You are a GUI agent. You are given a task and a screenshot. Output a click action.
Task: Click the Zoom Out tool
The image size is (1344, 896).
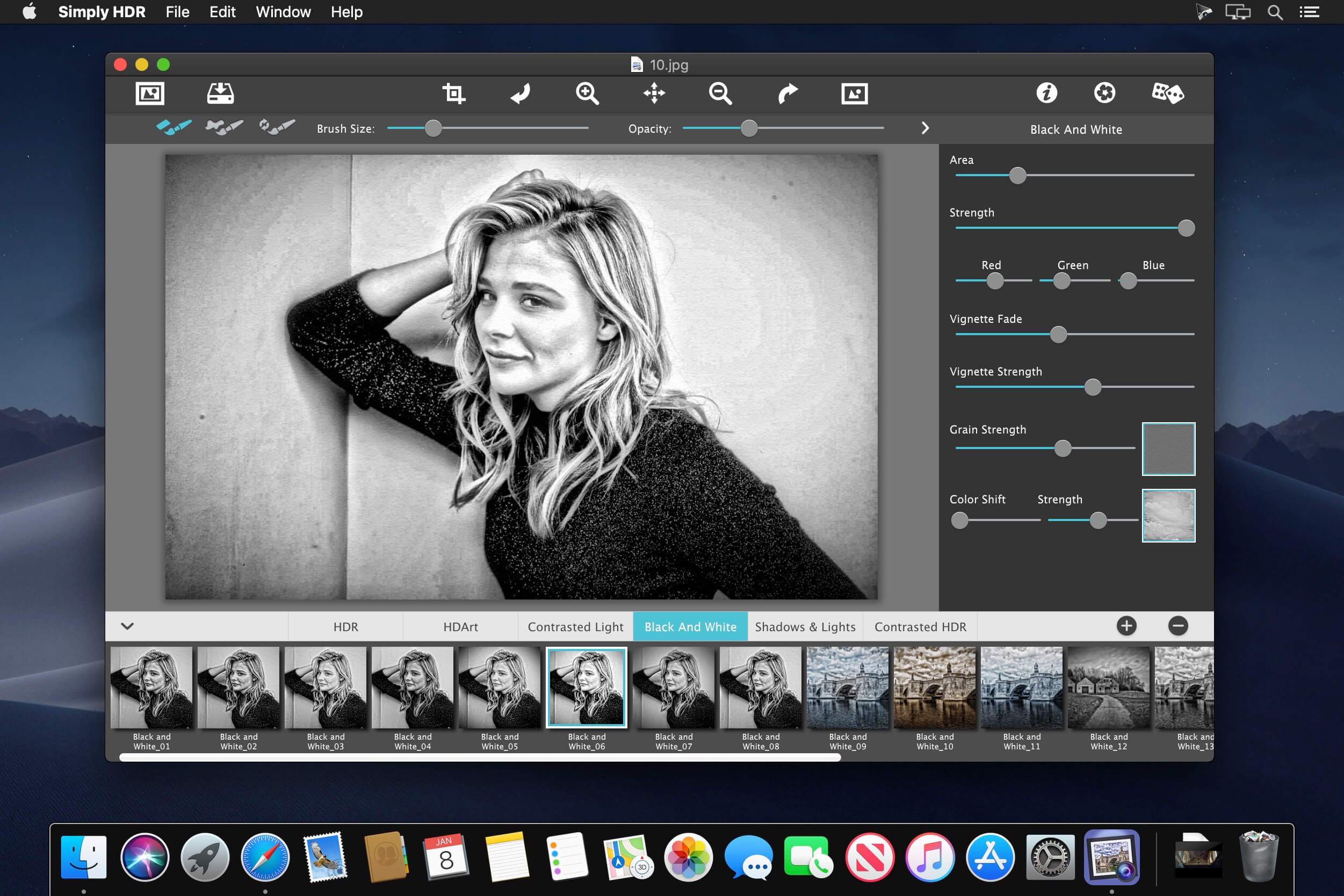pyautogui.click(x=720, y=93)
